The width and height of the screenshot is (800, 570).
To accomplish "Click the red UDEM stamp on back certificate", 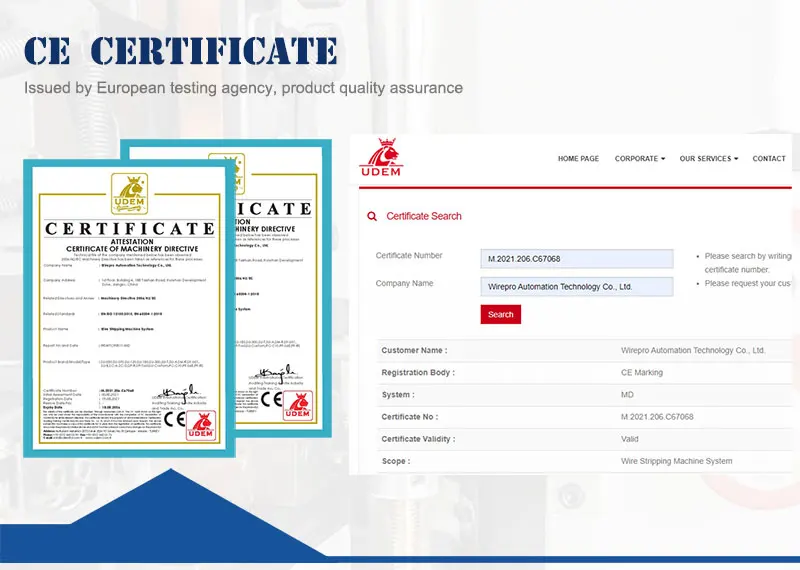I will pos(298,406).
